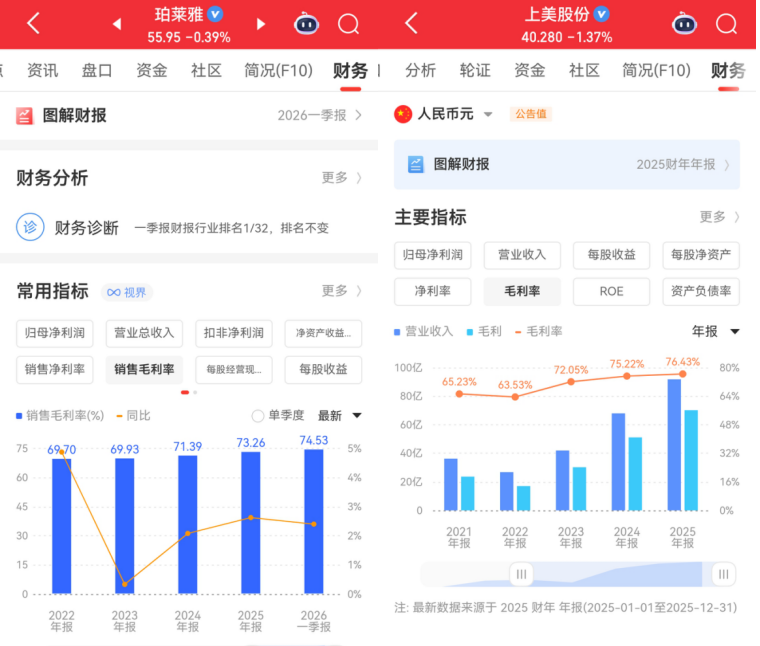Select 净利率 indicator

pyautogui.click(x=432, y=291)
